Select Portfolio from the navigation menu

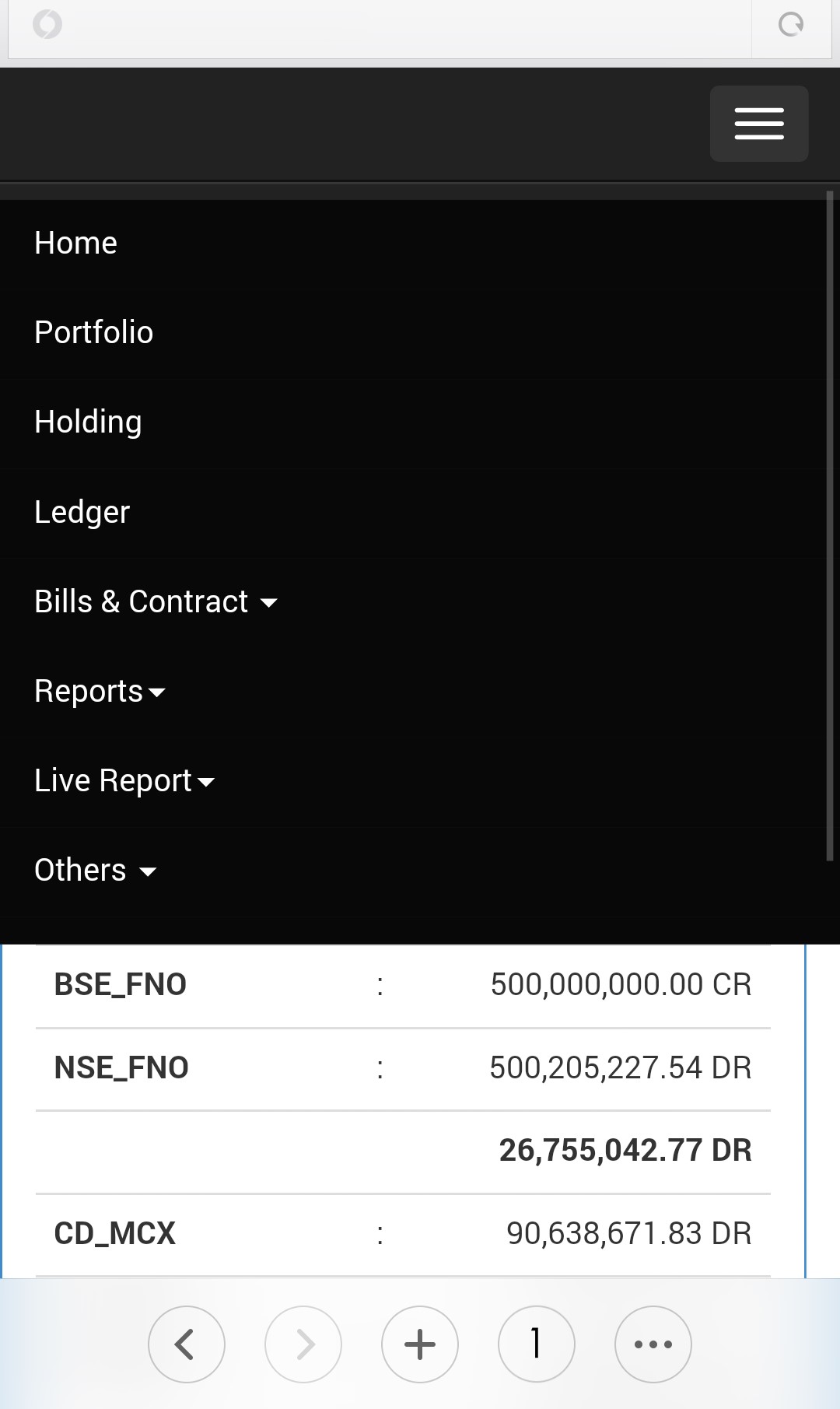point(94,332)
